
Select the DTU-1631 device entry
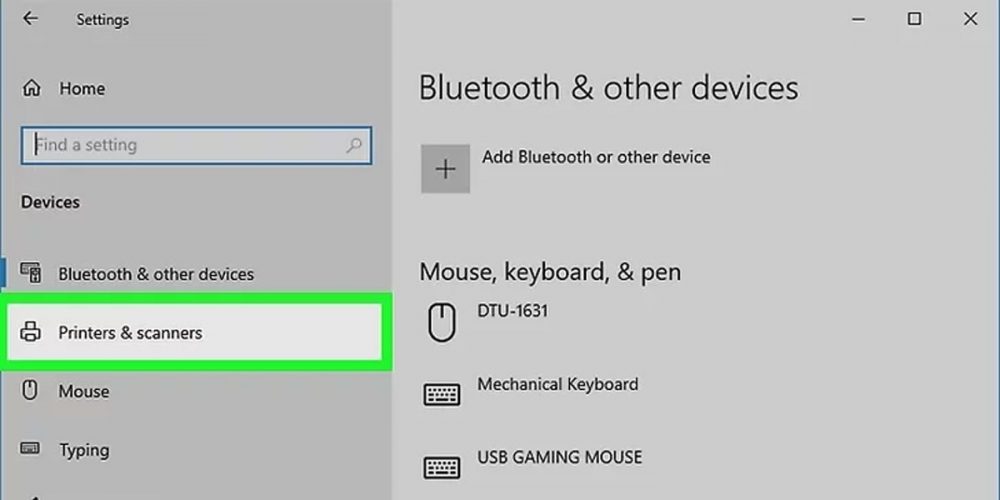512,311
